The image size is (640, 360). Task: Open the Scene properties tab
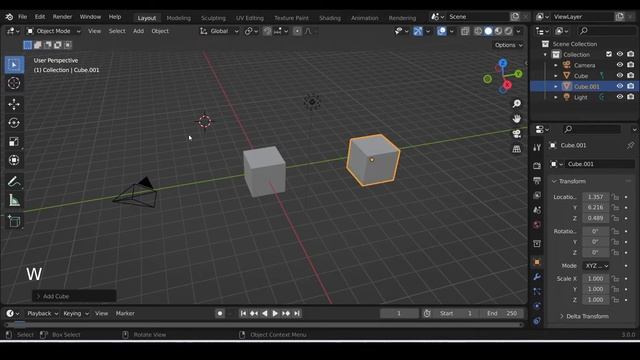(537, 210)
